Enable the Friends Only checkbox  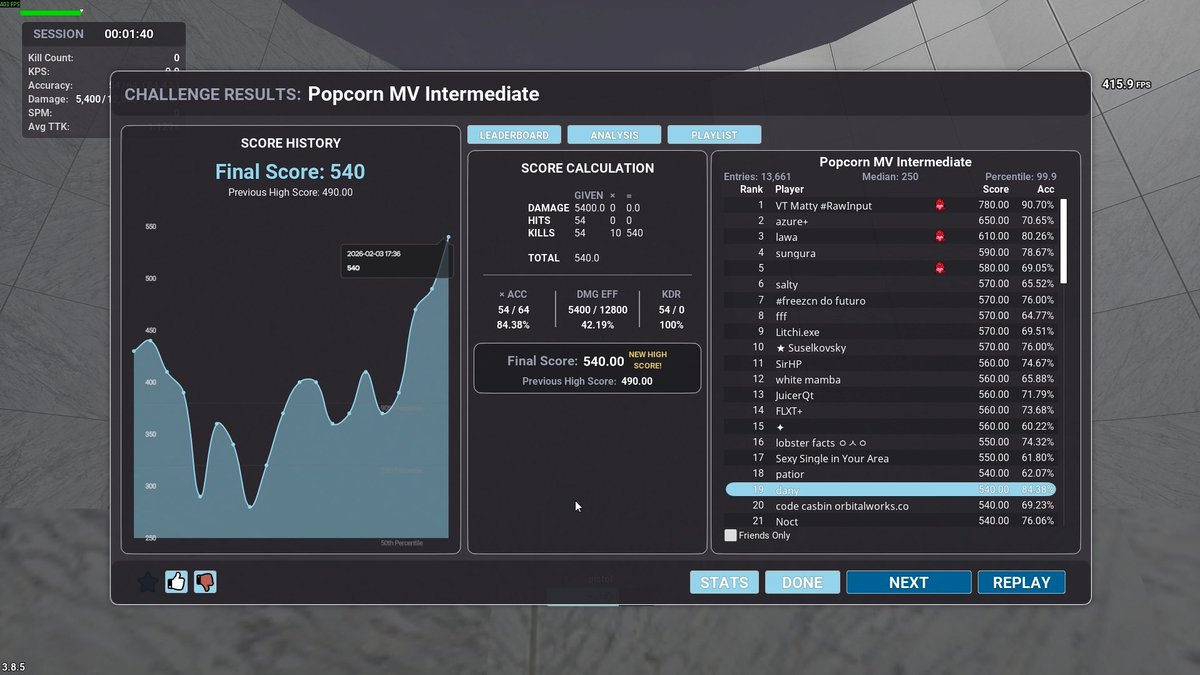730,535
